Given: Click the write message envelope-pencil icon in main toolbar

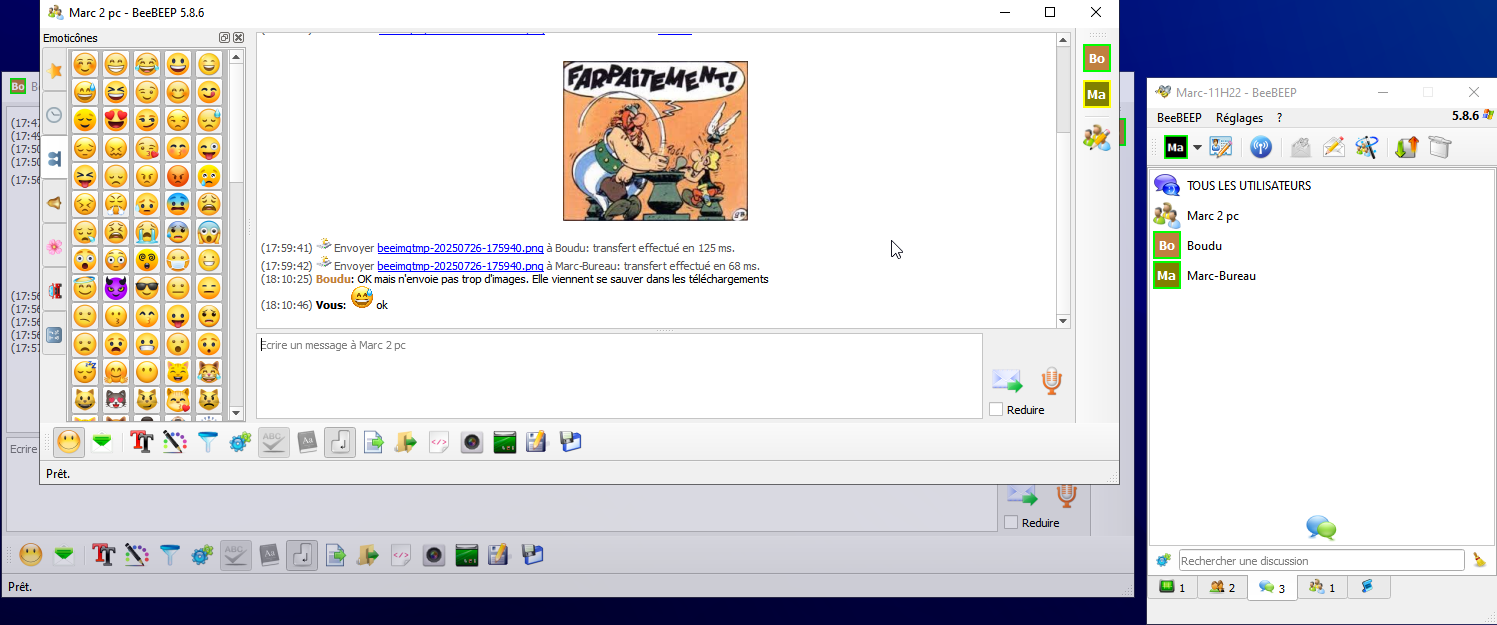Looking at the screenshot, I should (1334, 148).
